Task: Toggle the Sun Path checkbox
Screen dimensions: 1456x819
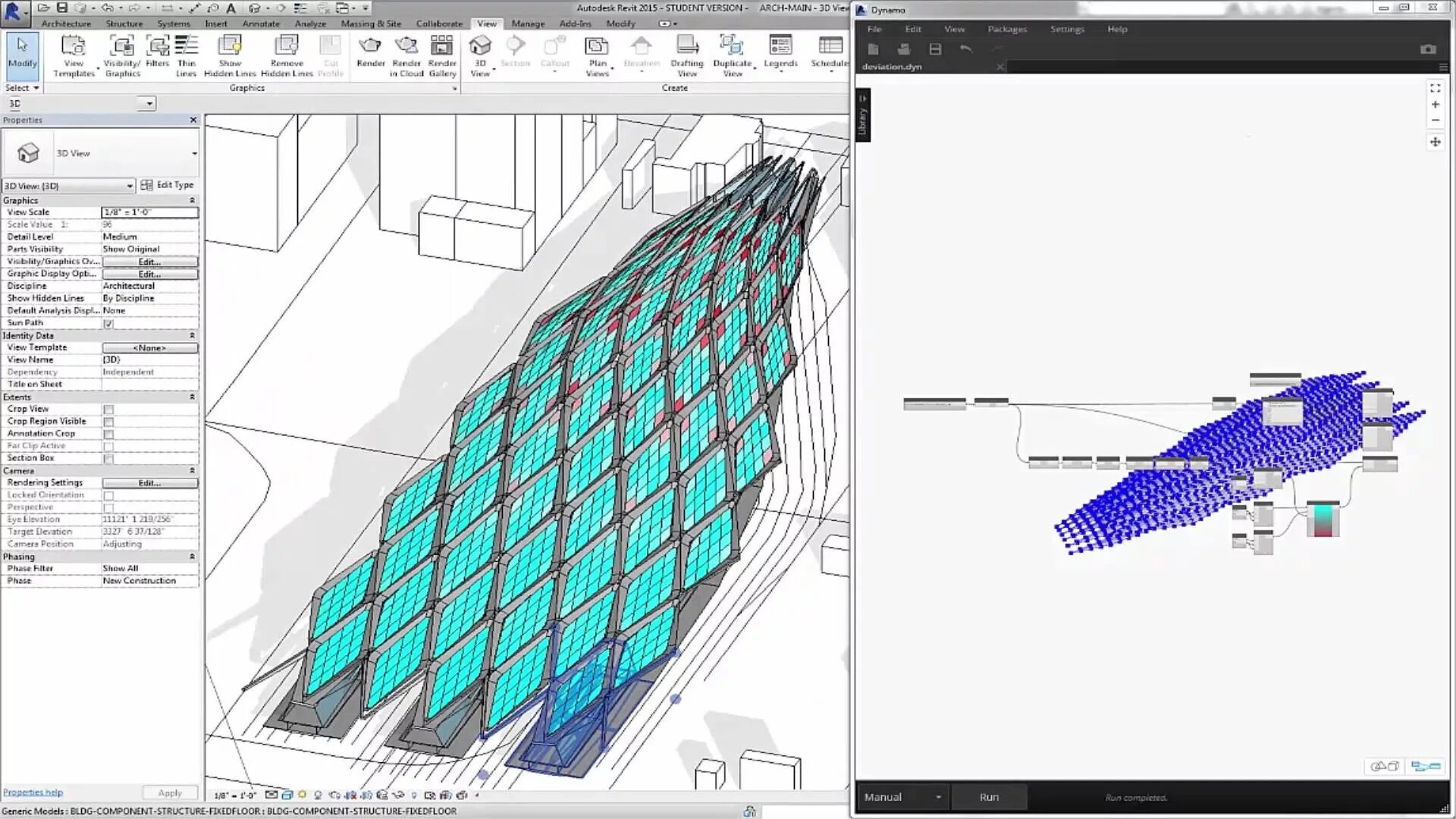Action: tap(108, 324)
